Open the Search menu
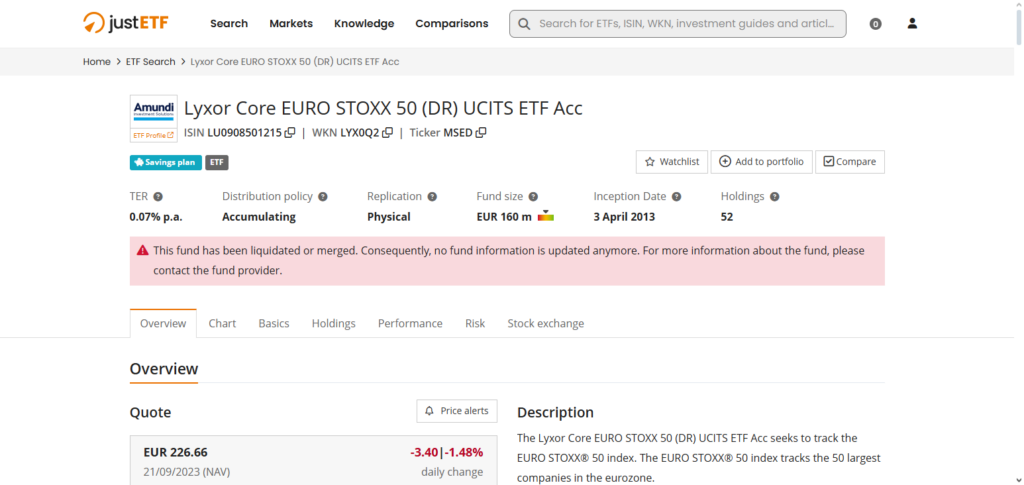Image resolution: width=1024 pixels, height=485 pixels. pyautogui.click(x=229, y=23)
